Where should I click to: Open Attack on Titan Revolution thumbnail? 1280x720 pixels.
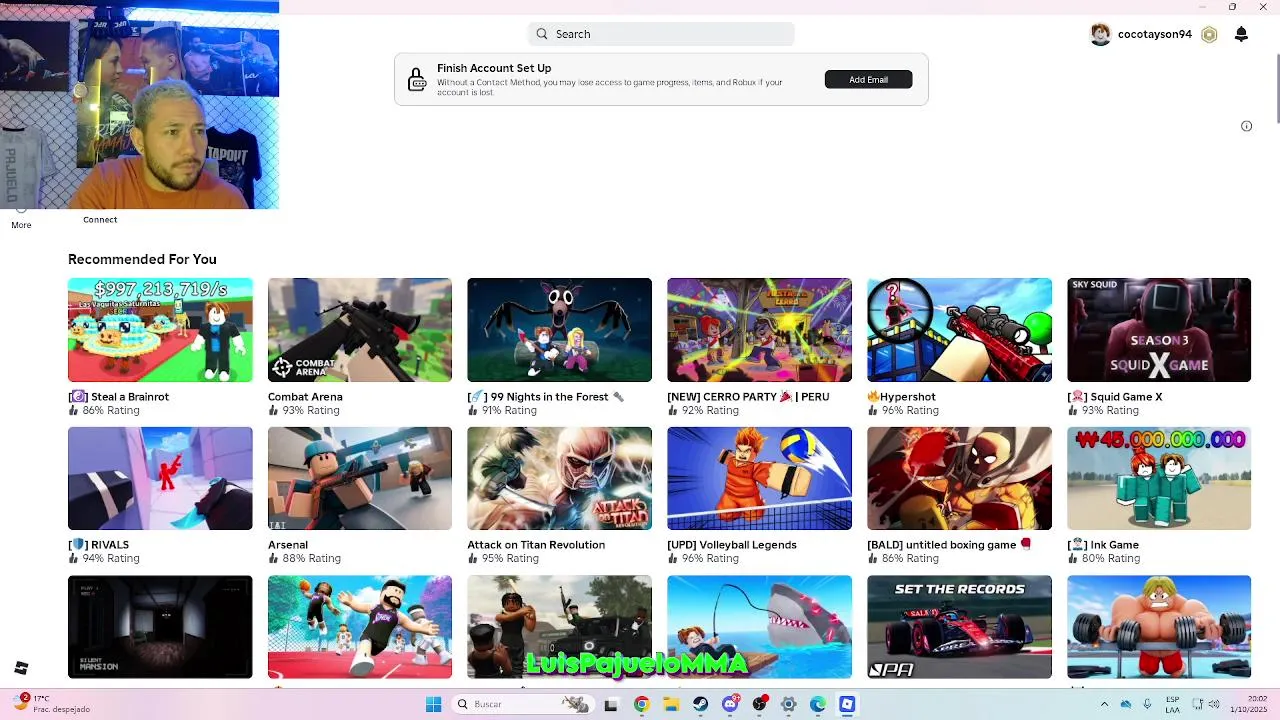click(559, 478)
